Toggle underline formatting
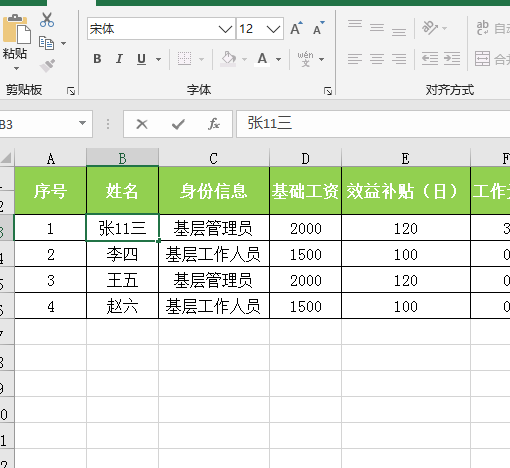This screenshot has width=510, height=468. [x=142, y=59]
